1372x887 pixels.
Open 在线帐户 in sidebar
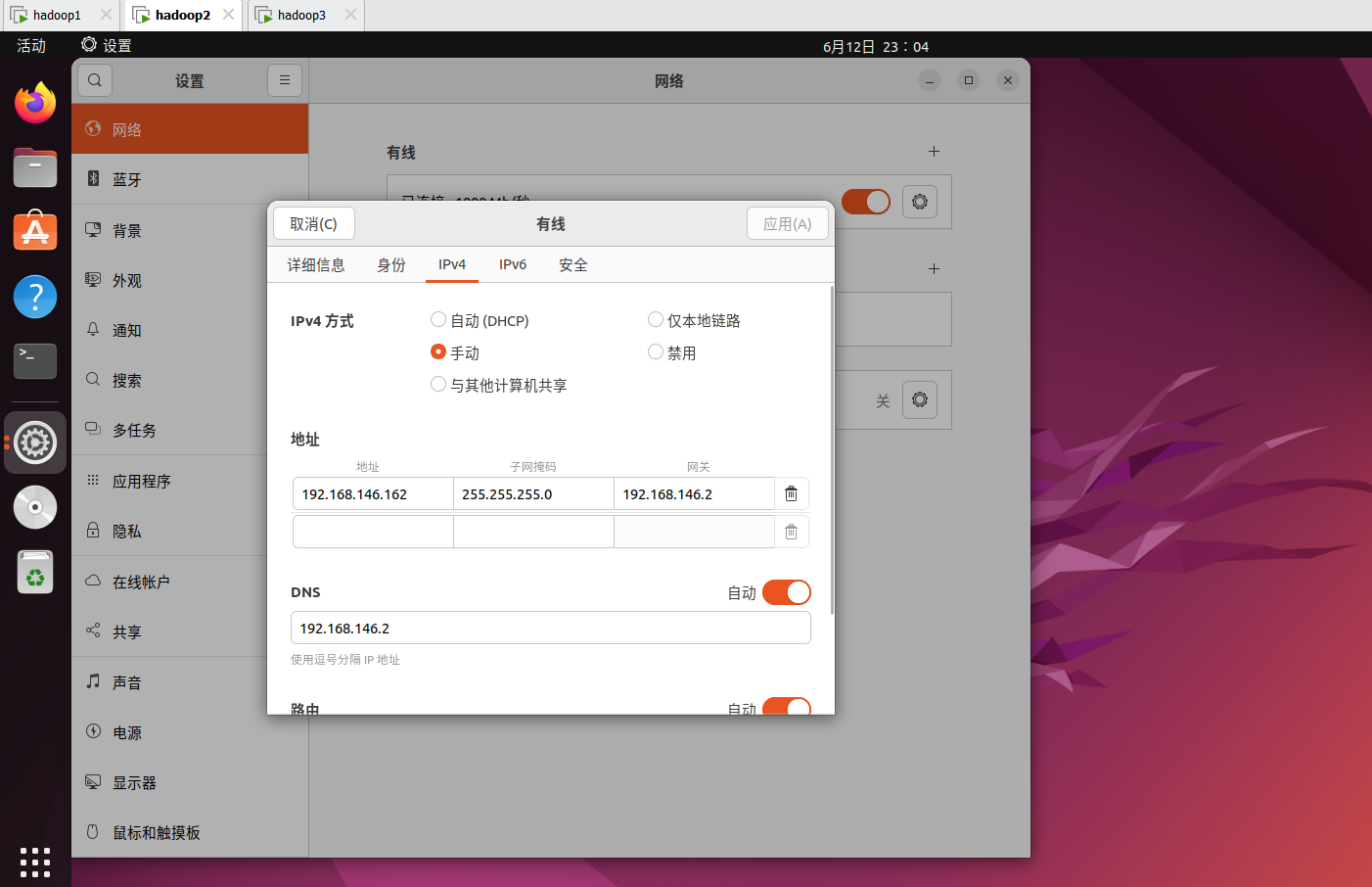coord(190,582)
